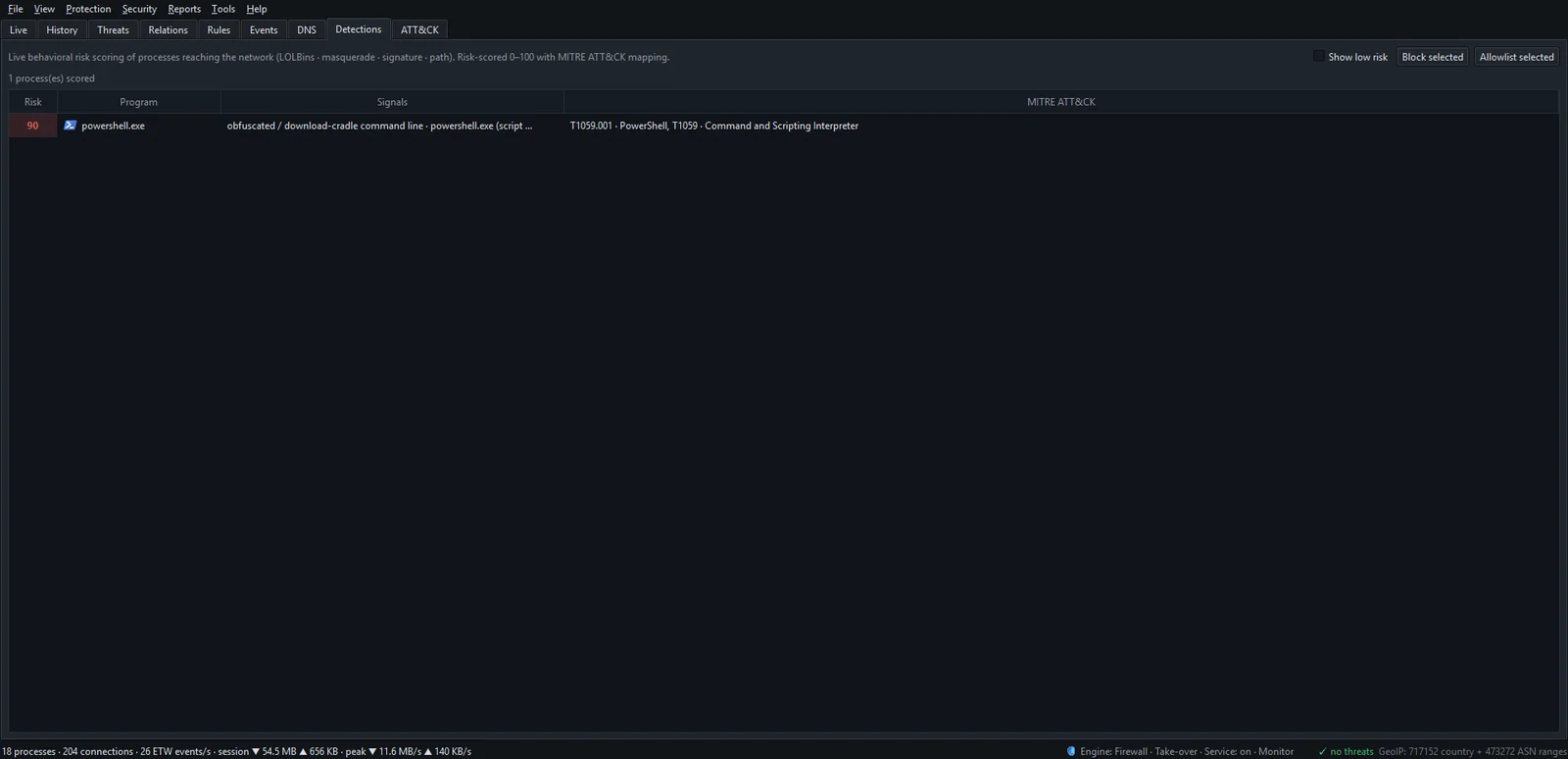Switch to the DNS tab

coord(307,30)
